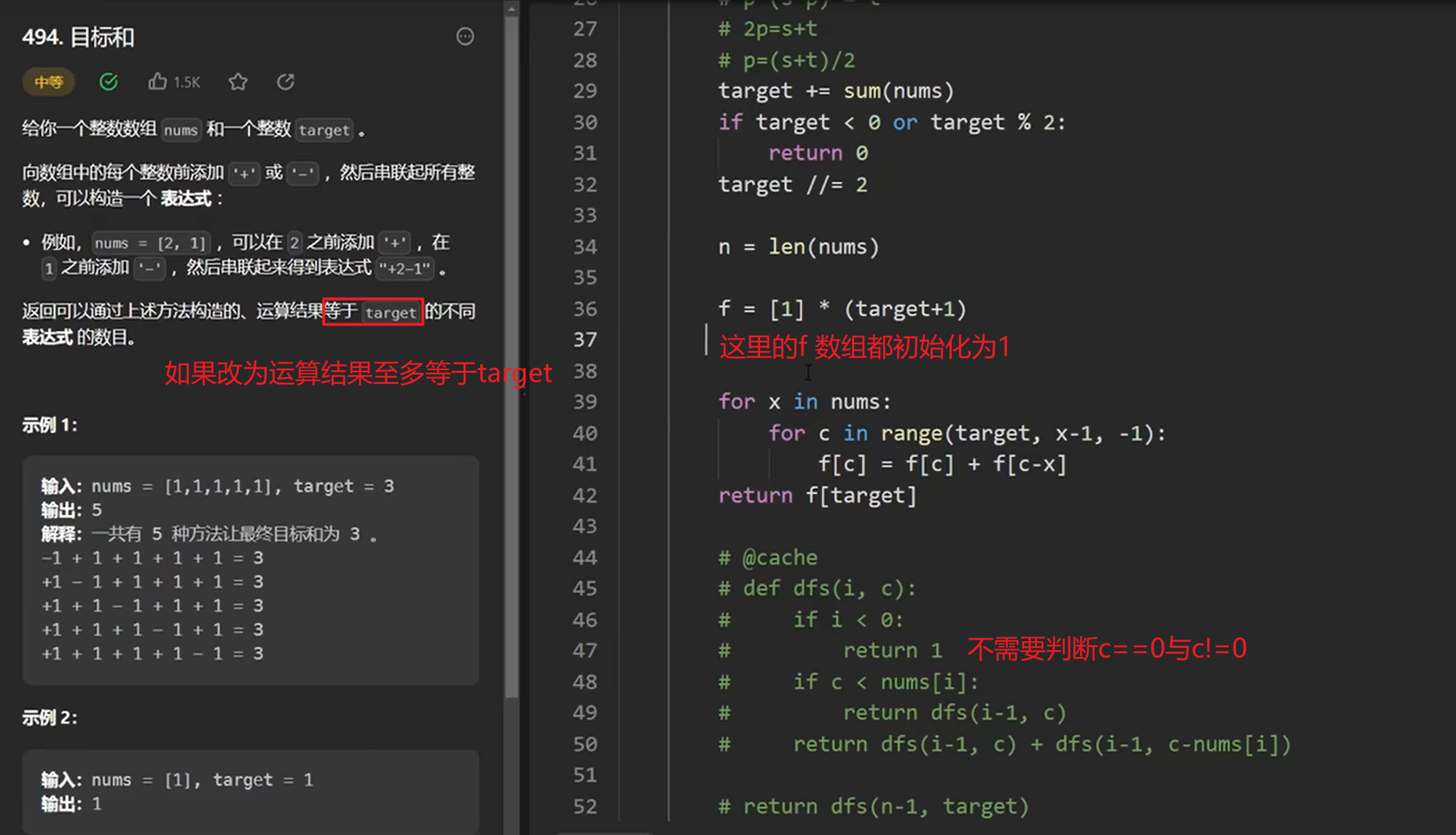Screen dimensions: 1456x835
Task: Click inside the 示例 1 example block
Action: coord(250,569)
